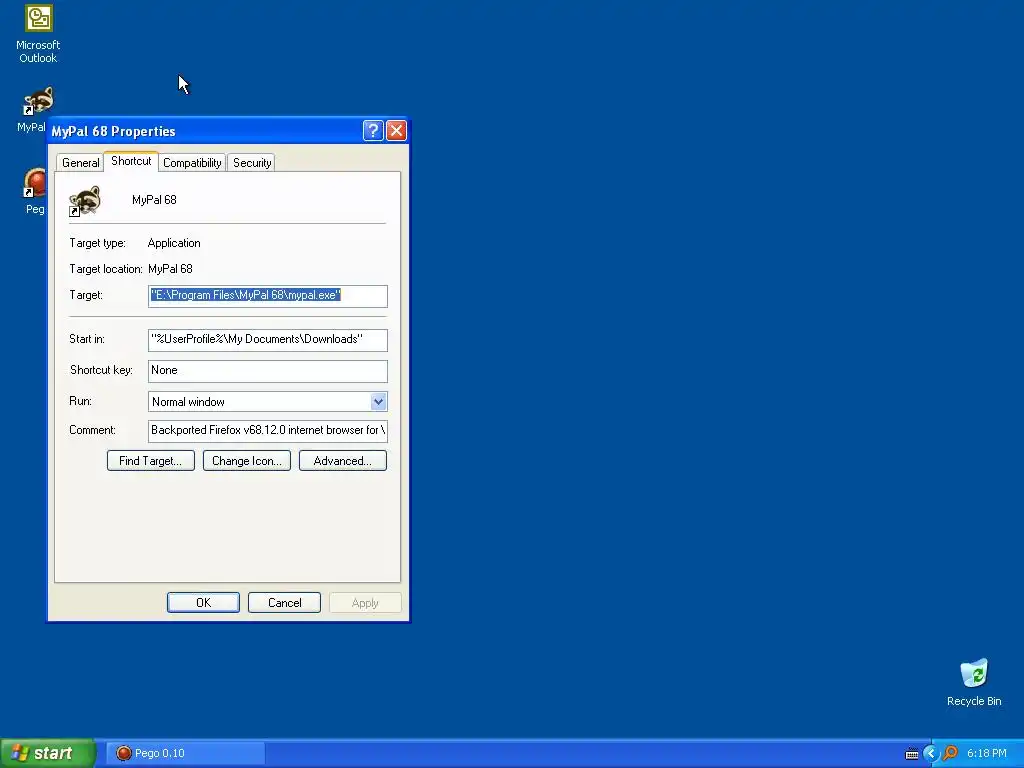Open the Microsoft Outlook desktop icon
This screenshot has height=768, width=1024.
coord(38,34)
